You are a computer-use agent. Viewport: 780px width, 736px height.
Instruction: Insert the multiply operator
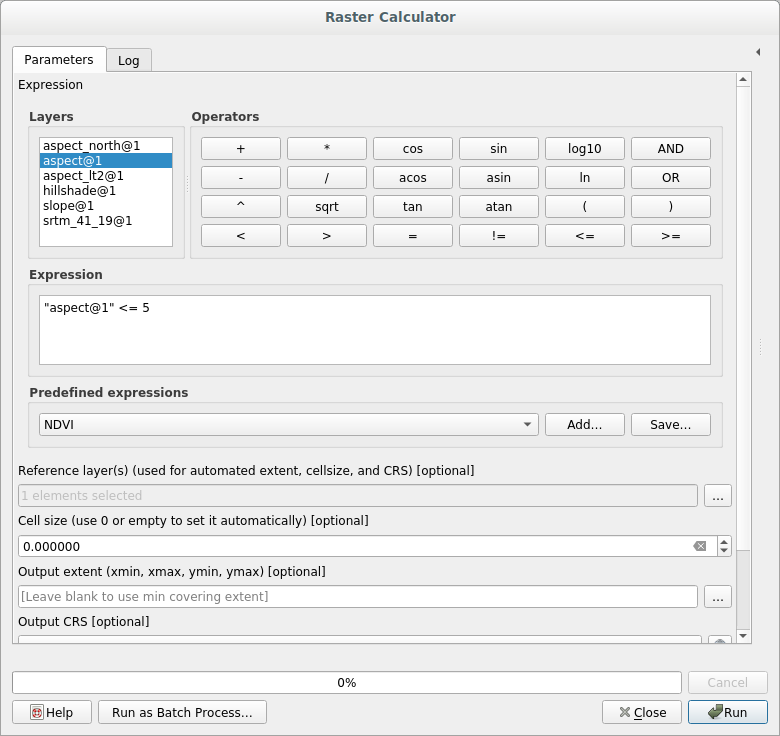(x=326, y=149)
